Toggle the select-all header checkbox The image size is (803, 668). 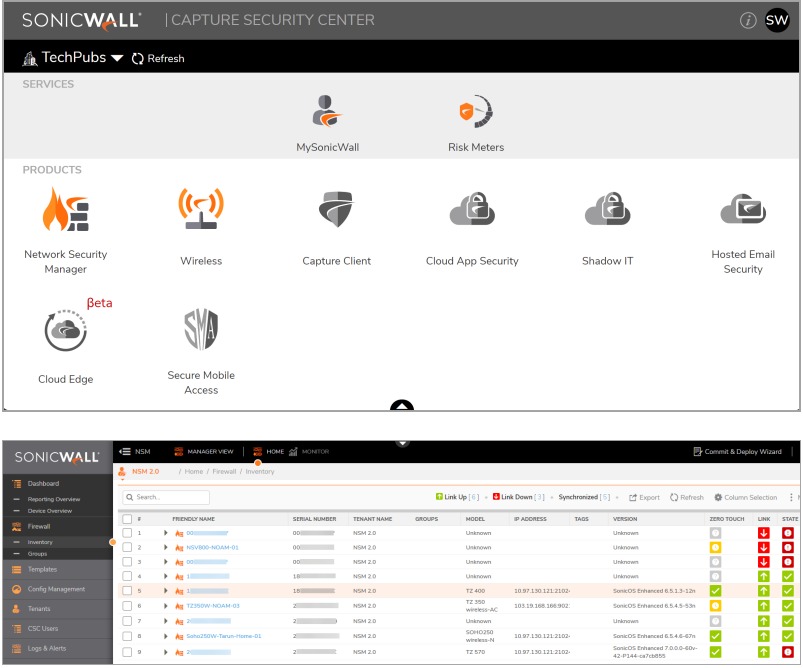[x=127, y=519]
